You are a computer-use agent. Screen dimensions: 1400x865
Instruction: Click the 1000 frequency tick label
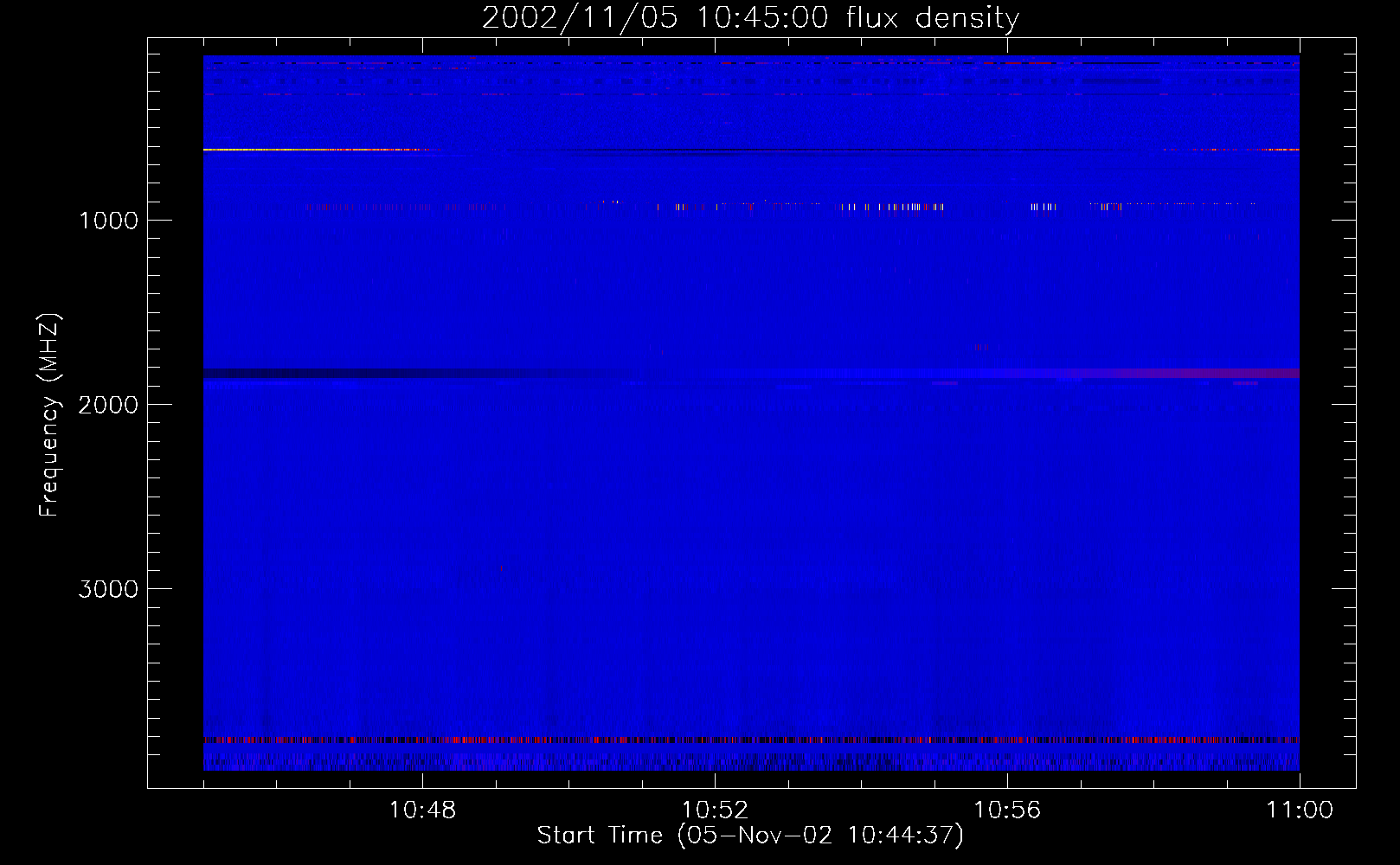point(108,221)
